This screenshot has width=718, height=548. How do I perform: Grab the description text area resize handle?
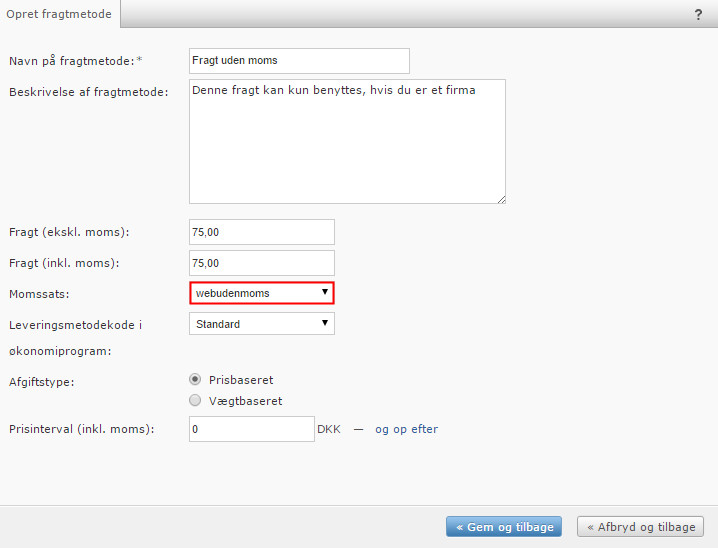(500, 198)
